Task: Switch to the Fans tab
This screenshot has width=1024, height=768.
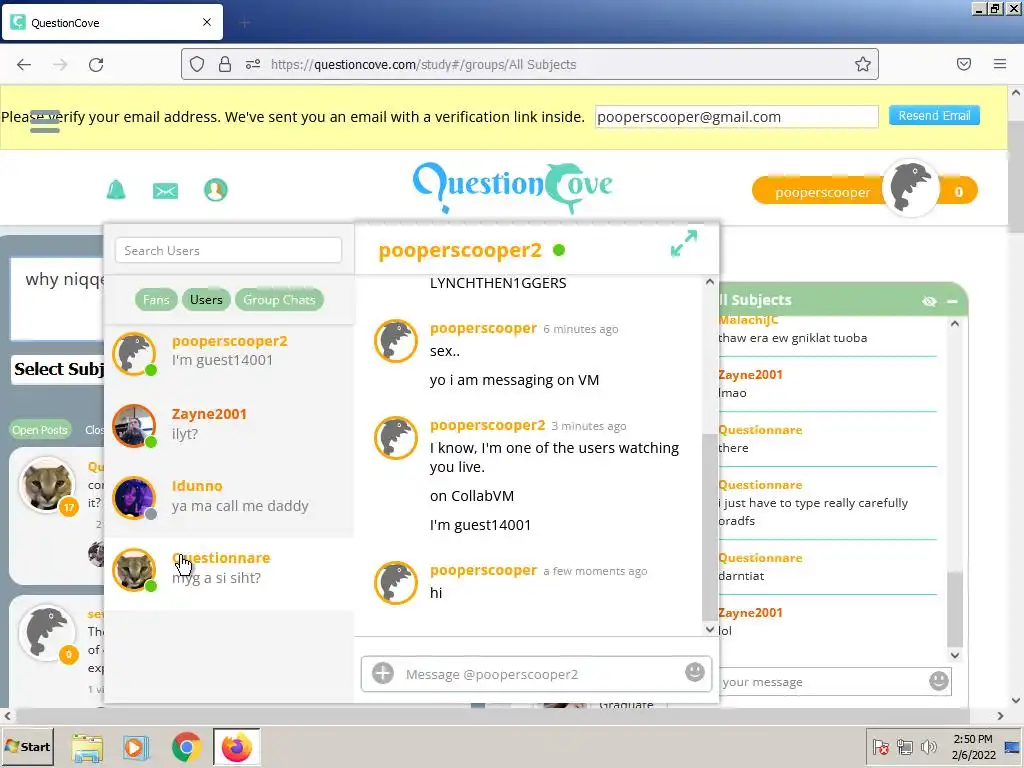Action: point(156,300)
